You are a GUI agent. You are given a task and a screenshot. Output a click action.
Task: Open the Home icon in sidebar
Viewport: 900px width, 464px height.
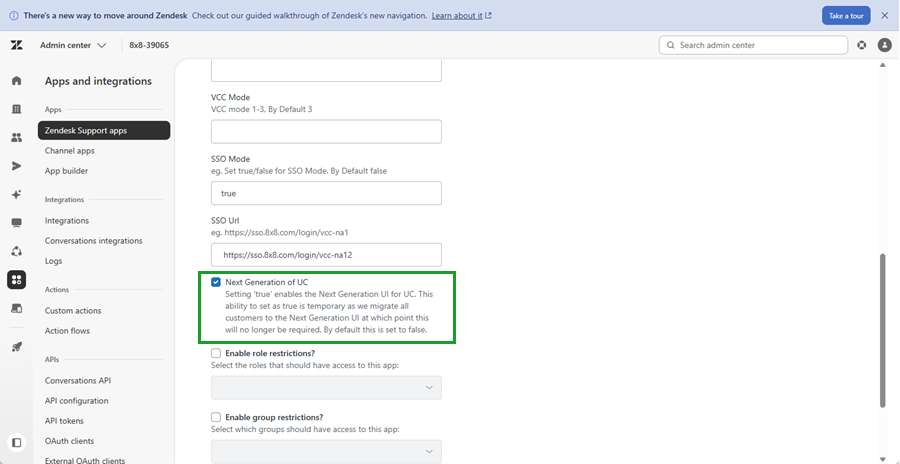[17, 80]
